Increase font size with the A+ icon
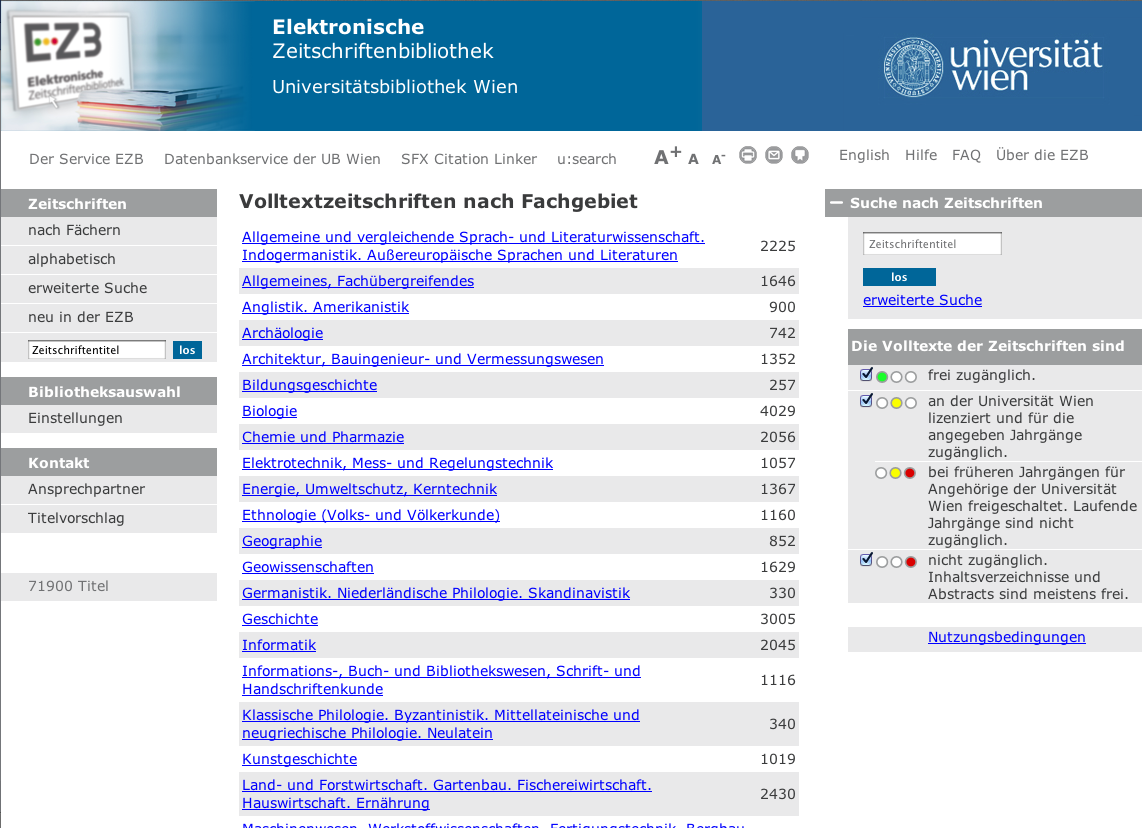 667,155
